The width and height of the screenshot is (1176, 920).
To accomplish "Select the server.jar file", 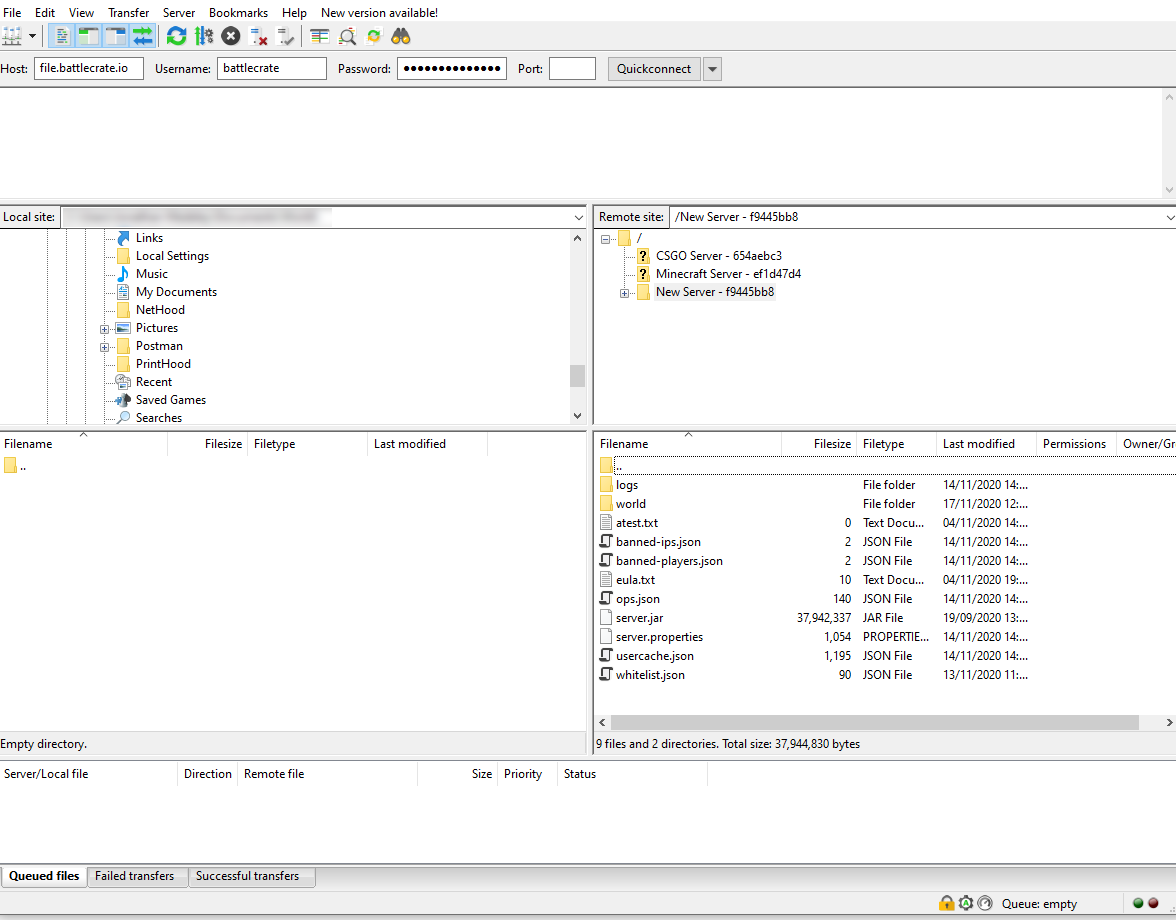I will tap(639, 618).
